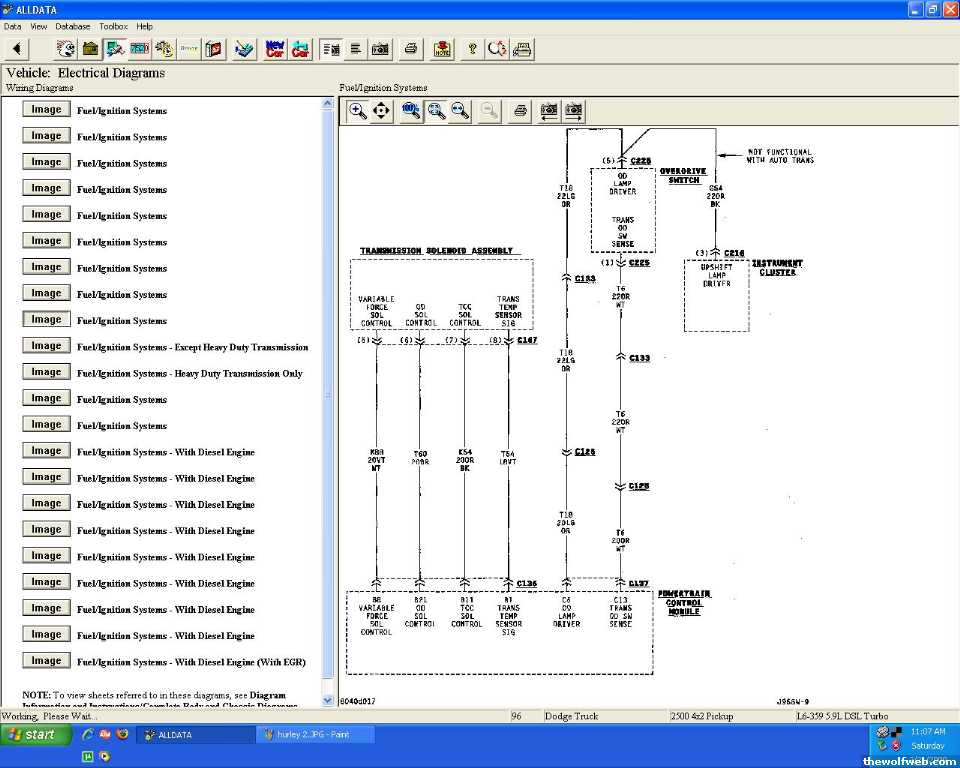Open the clock-and-parts toolbar icon
960x768 pixels.
click(x=164, y=48)
